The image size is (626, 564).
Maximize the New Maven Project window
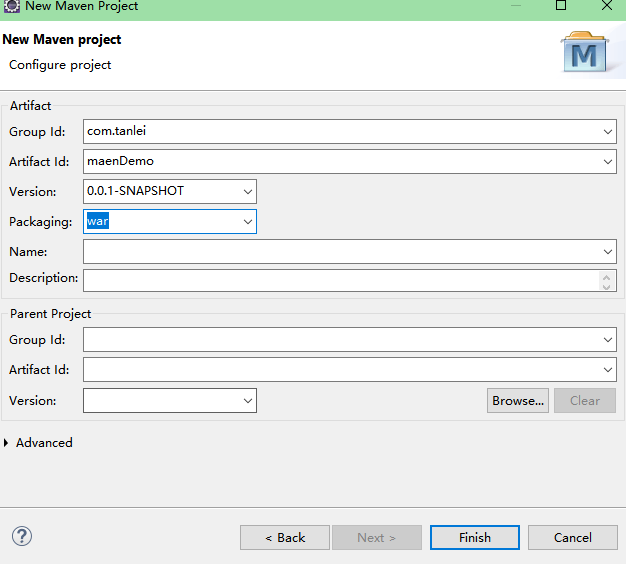click(561, 5)
